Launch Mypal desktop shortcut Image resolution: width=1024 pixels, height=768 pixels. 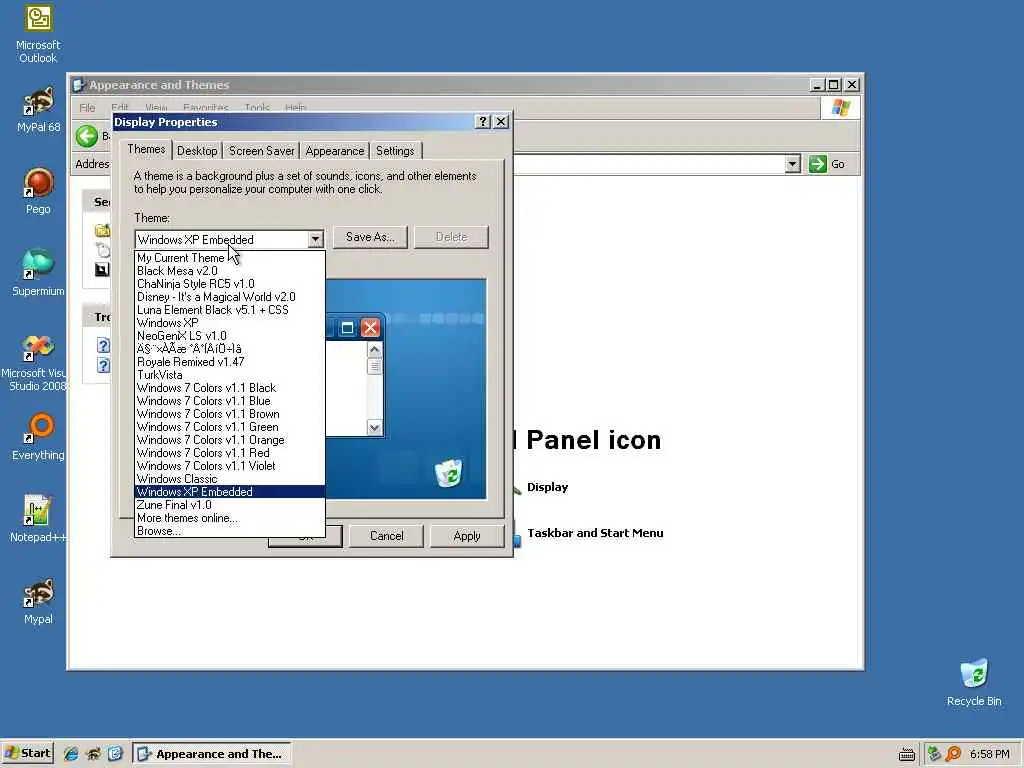[x=38, y=601]
